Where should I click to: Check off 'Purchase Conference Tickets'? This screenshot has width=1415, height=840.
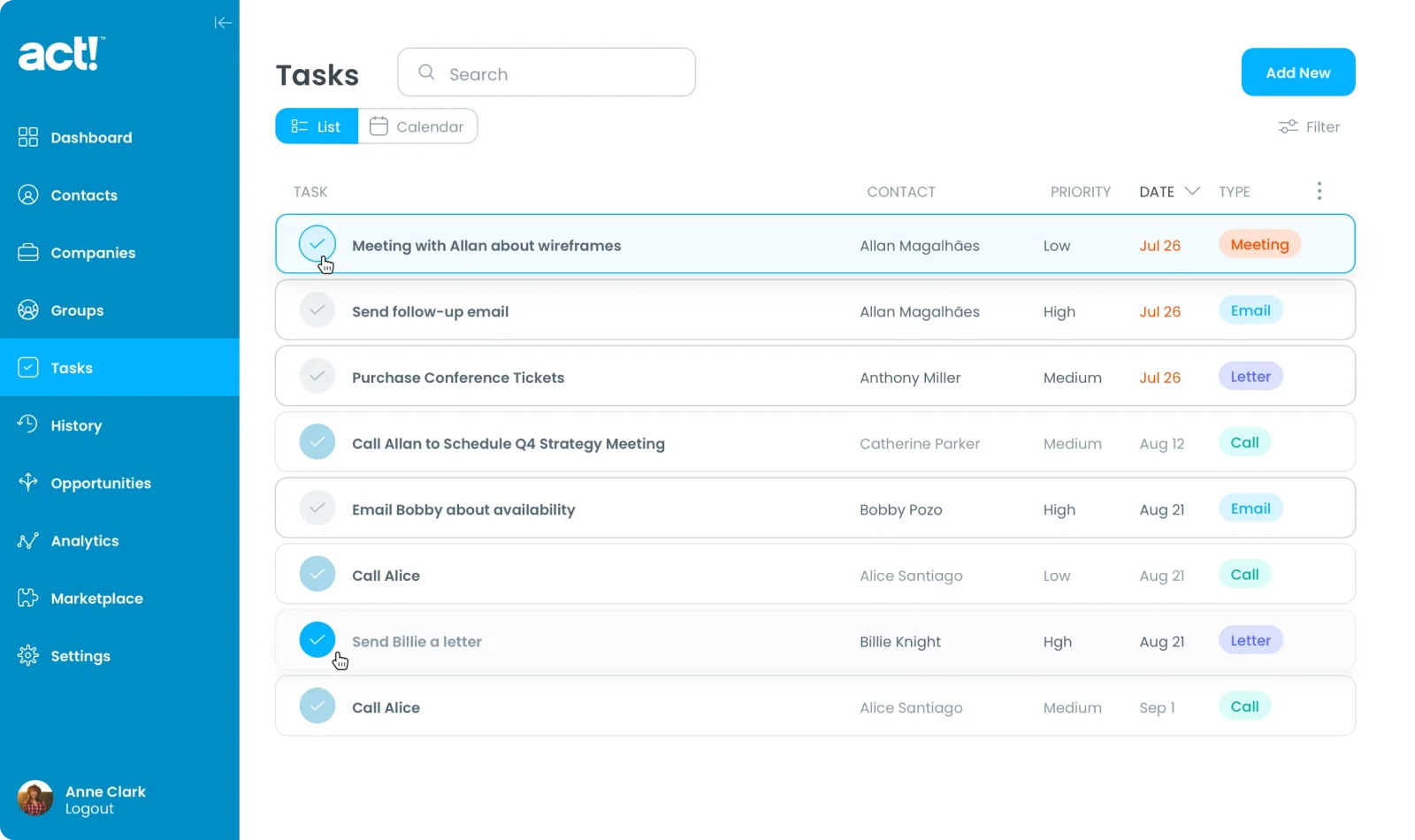point(317,376)
